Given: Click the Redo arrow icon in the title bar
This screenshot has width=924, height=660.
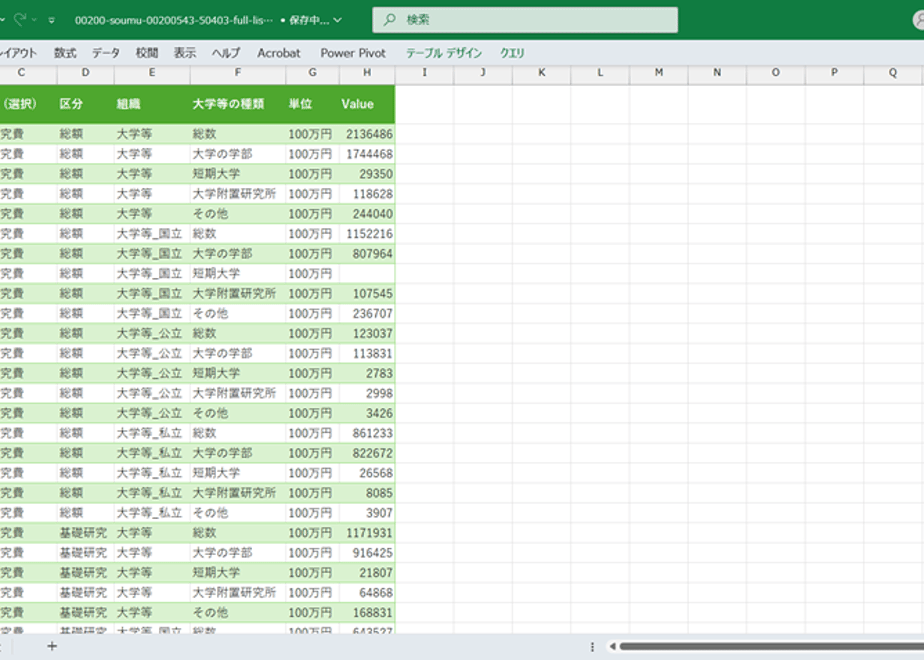Looking at the screenshot, I should 19,19.
